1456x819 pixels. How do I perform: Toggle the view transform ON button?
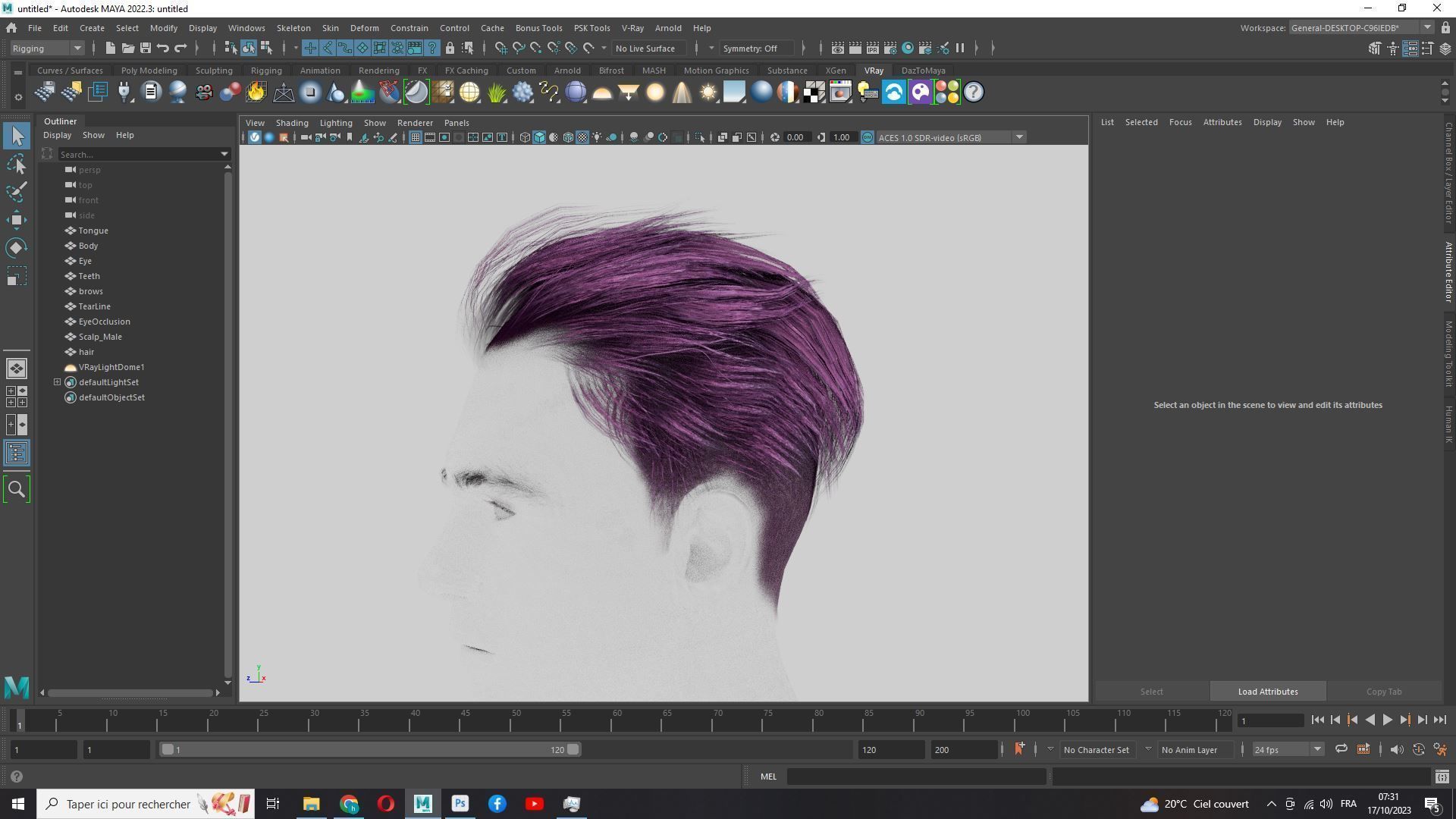point(868,137)
